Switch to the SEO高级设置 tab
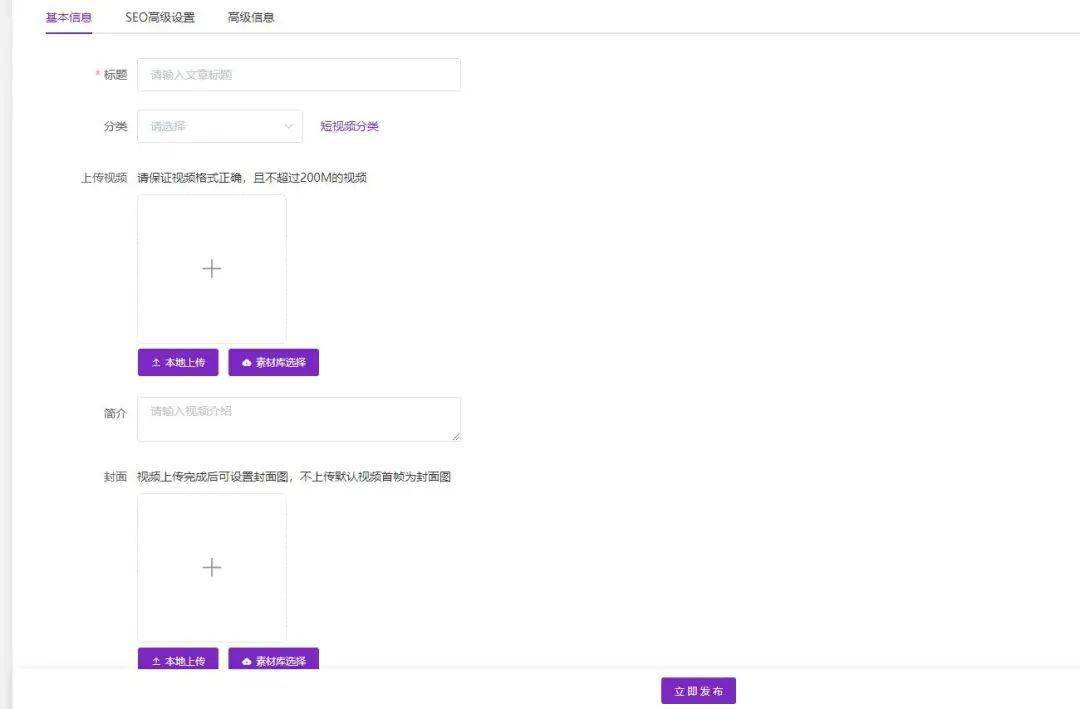Screen dimensions: 1080x709 (x=160, y=17)
